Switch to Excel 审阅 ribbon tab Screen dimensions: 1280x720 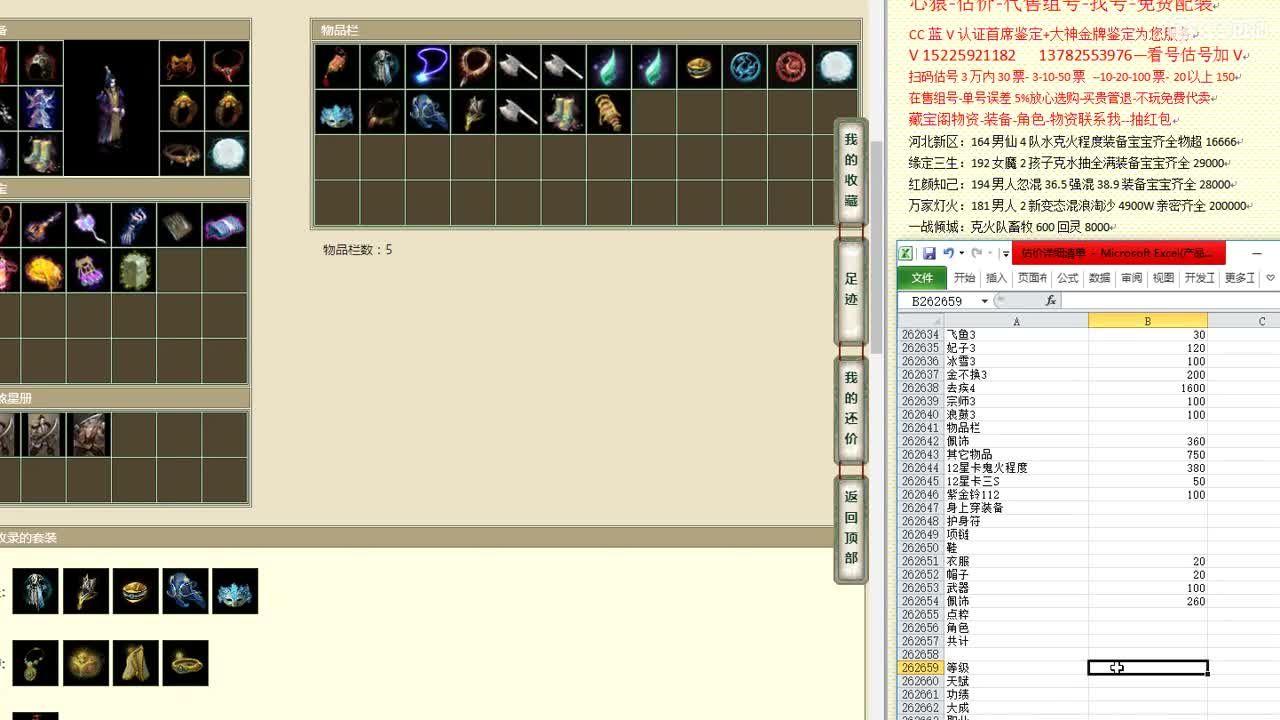coord(1132,278)
